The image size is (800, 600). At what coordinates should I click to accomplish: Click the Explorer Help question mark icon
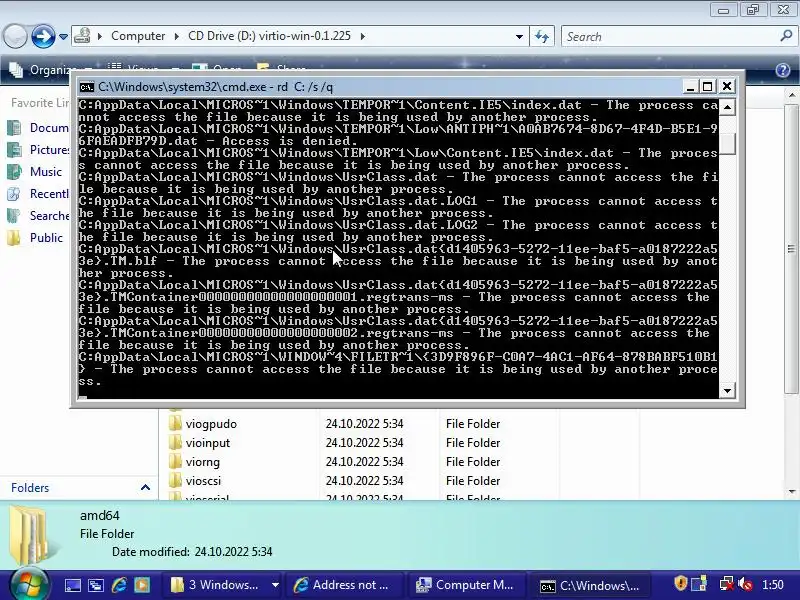783,70
